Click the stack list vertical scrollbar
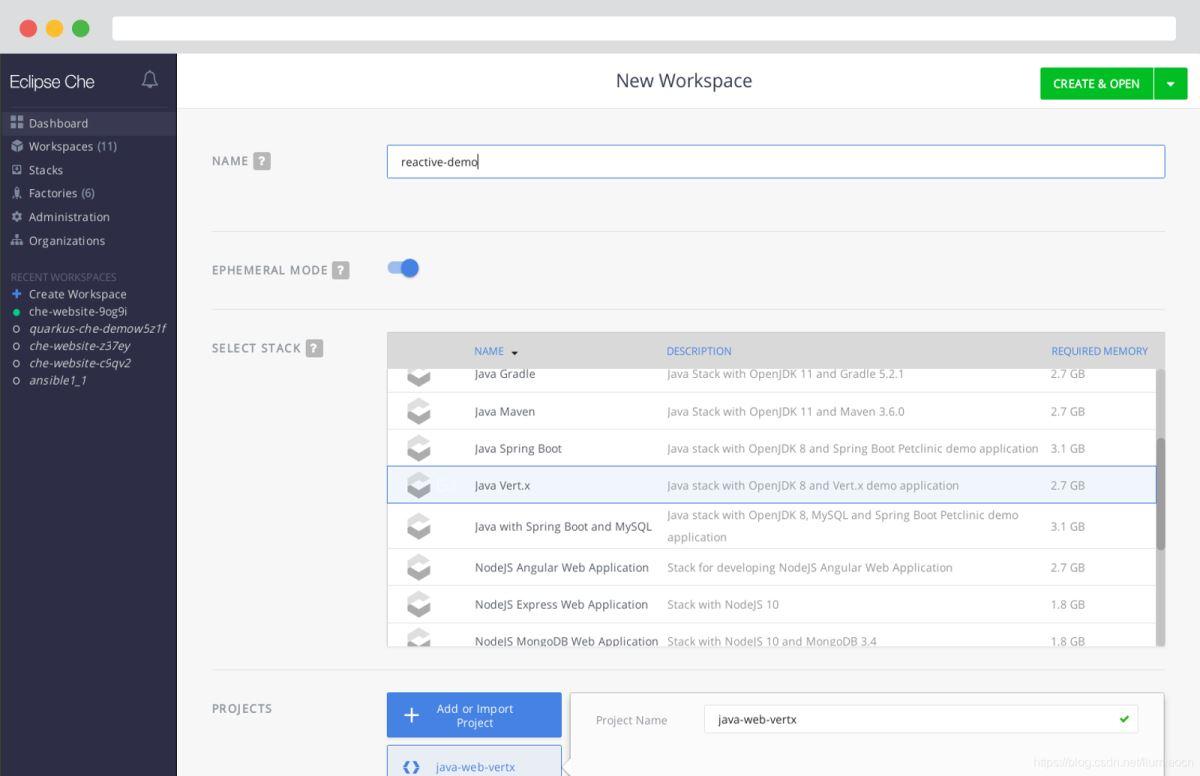This screenshot has width=1200, height=776. [x=1160, y=493]
